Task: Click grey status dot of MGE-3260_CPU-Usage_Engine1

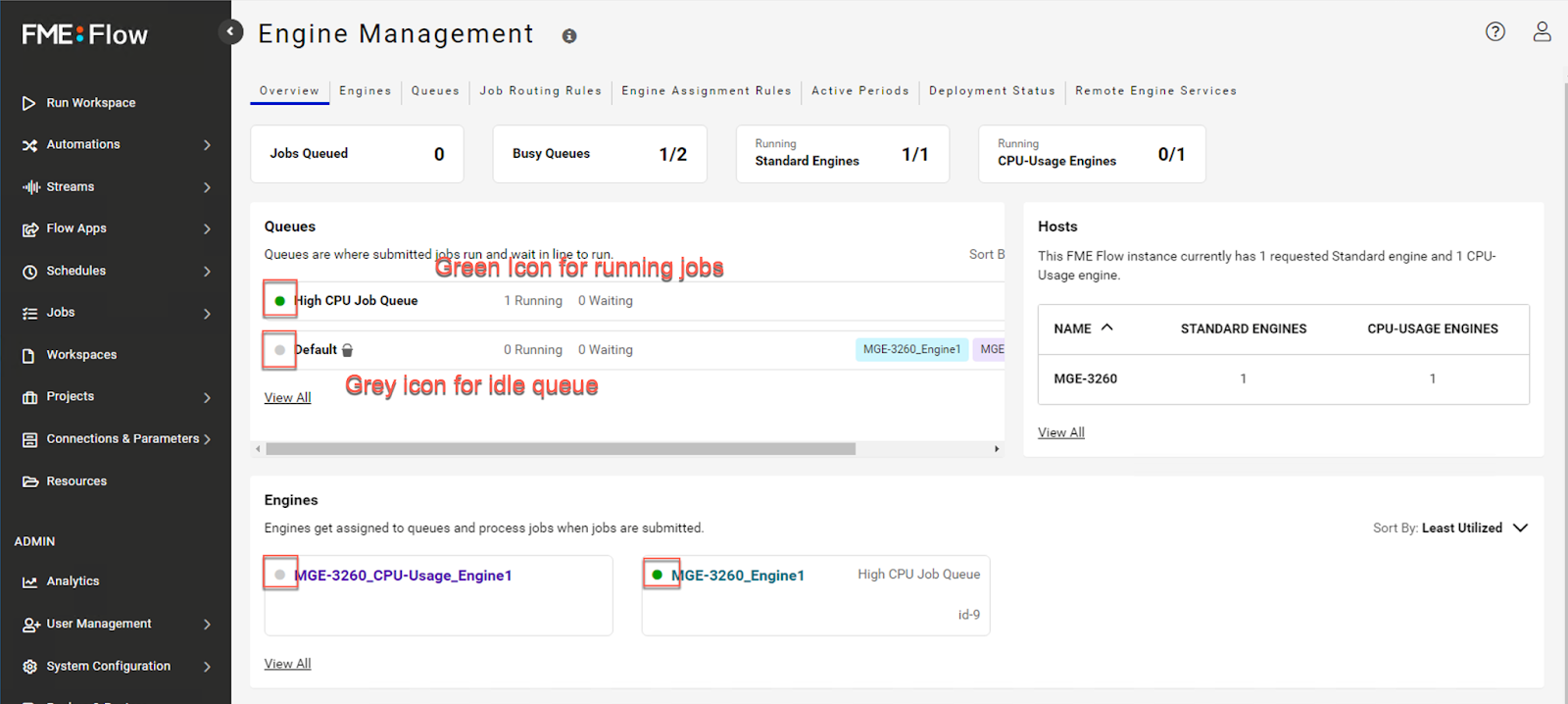Action: coord(280,575)
